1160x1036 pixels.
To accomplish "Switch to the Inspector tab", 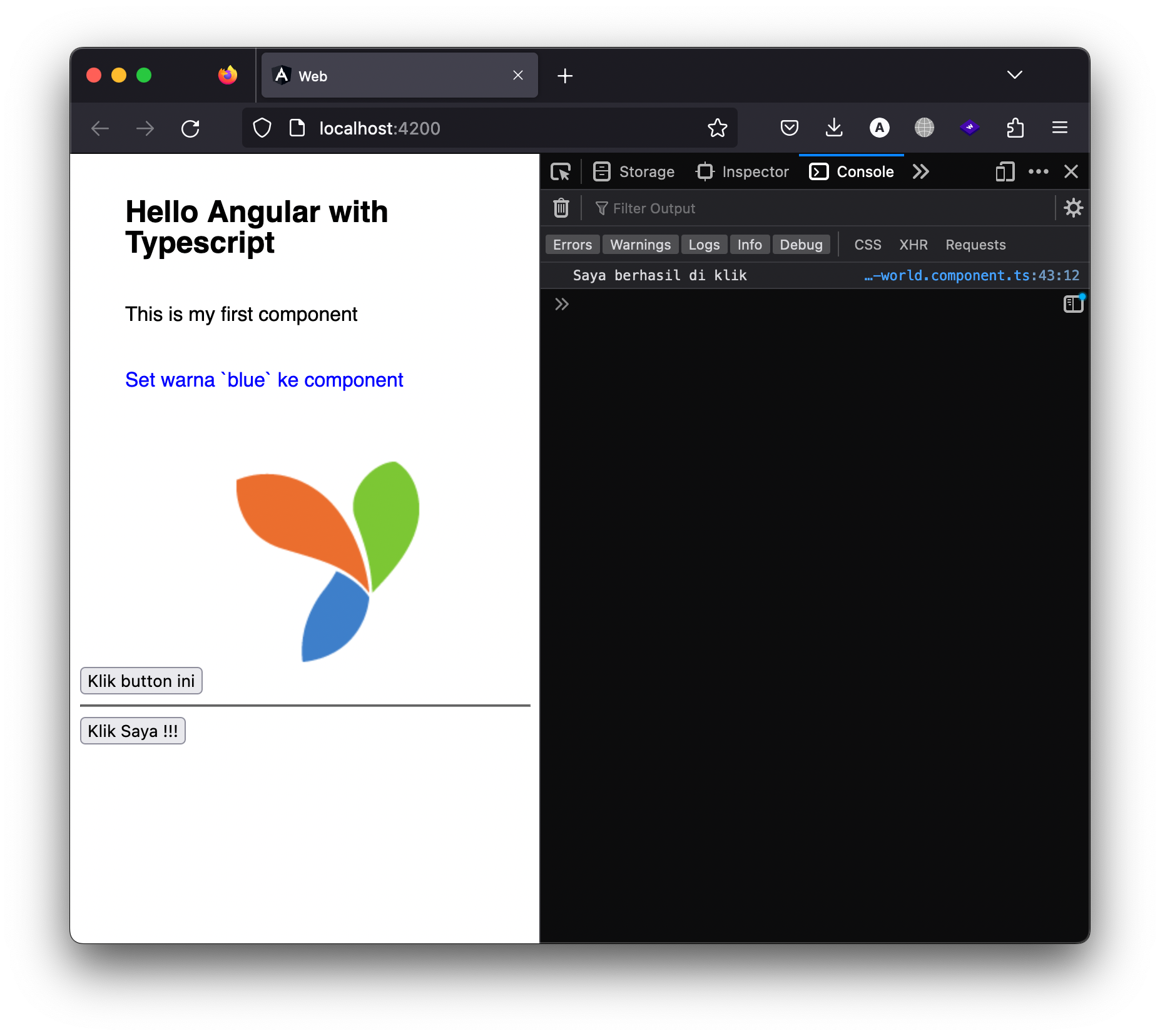I will pos(743,171).
